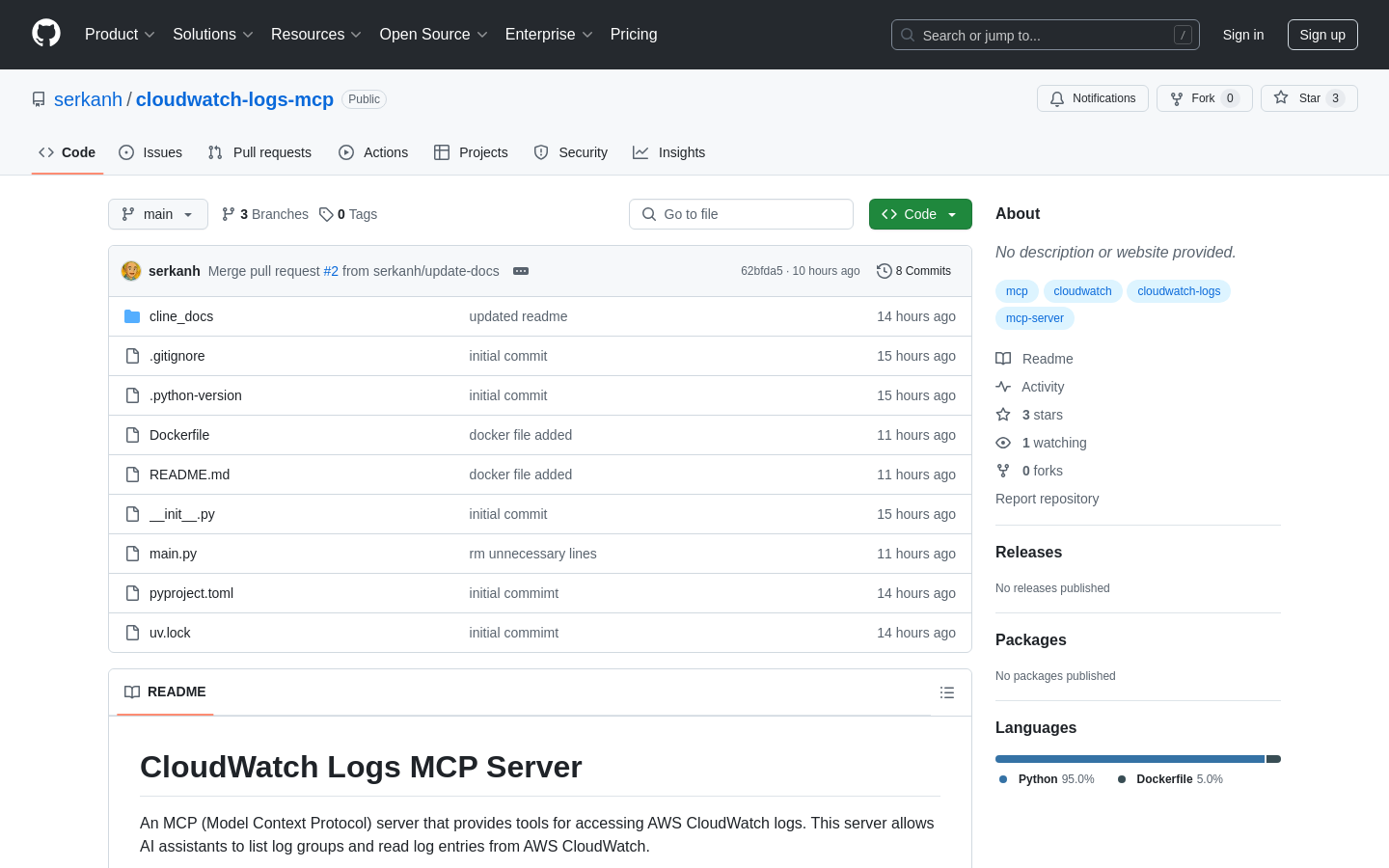Screen dimensions: 1389x868
Task: Click the search magnifier icon in header
Action: 908,35
